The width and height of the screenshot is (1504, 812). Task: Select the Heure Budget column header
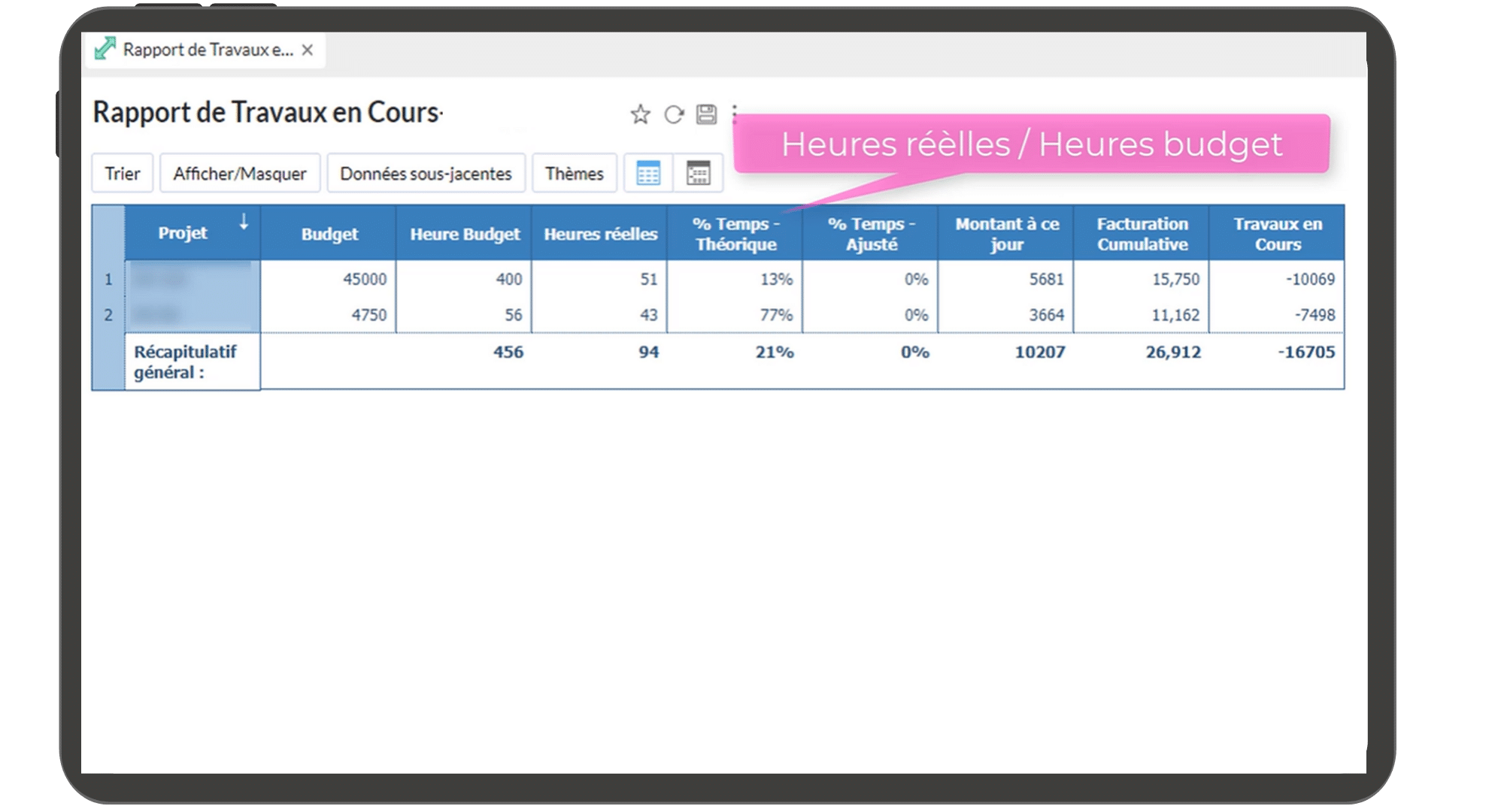click(x=464, y=233)
